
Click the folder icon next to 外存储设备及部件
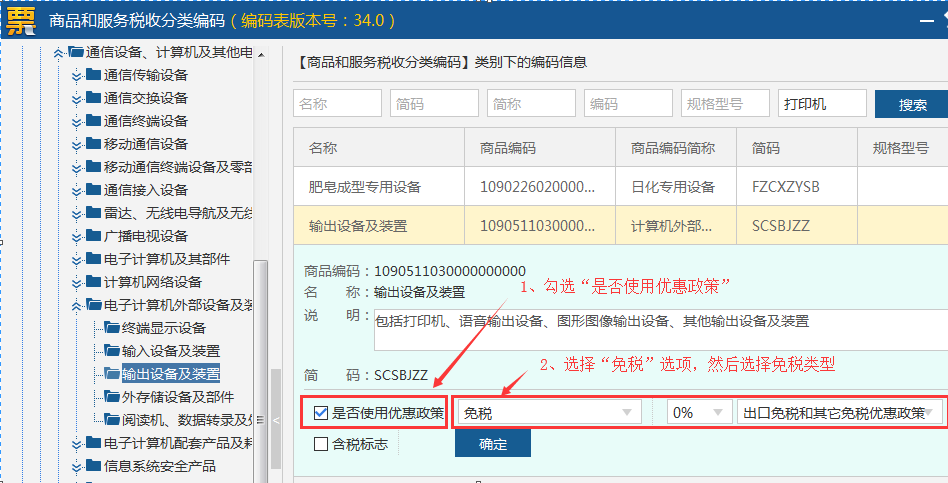pos(112,397)
